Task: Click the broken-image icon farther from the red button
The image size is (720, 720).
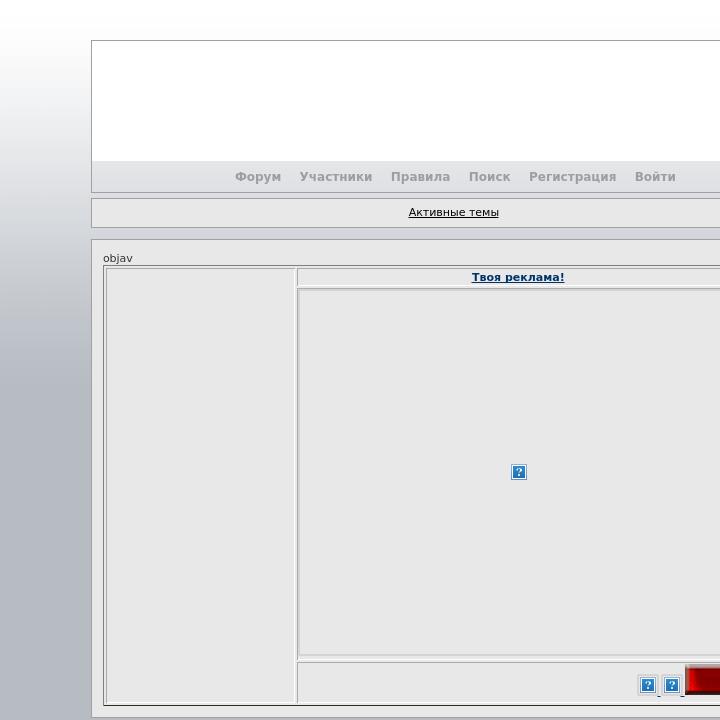Action: [648, 686]
